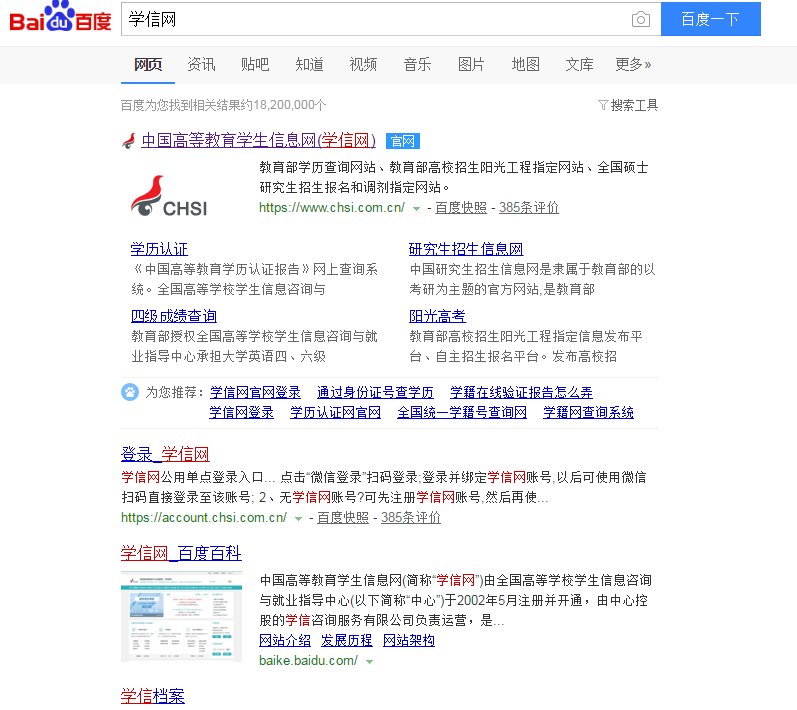Open the 学历认证 sublink
The width and height of the screenshot is (797, 710).
pos(159,249)
